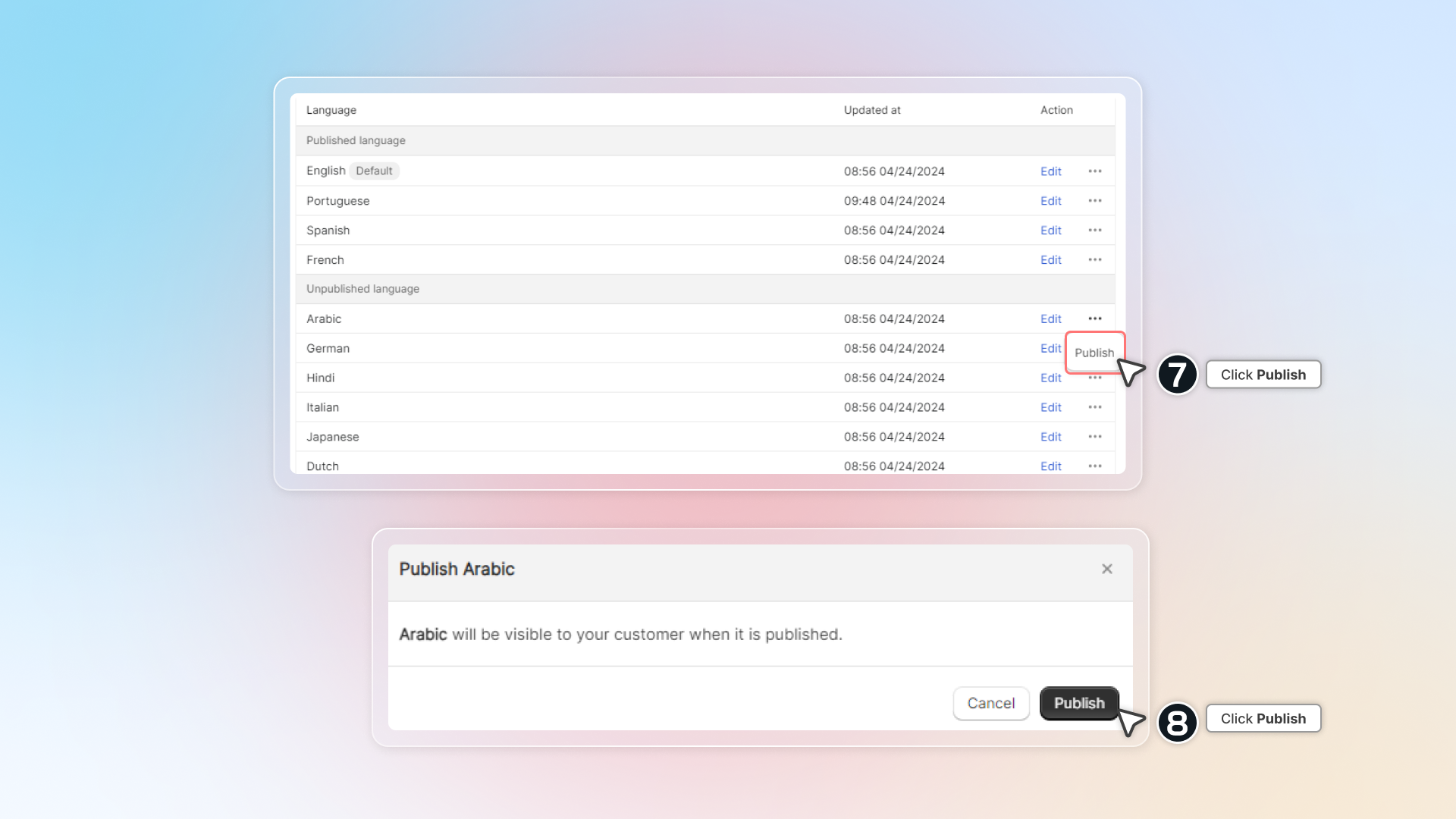Open the options menu for the Italian row

pyautogui.click(x=1095, y=407)
